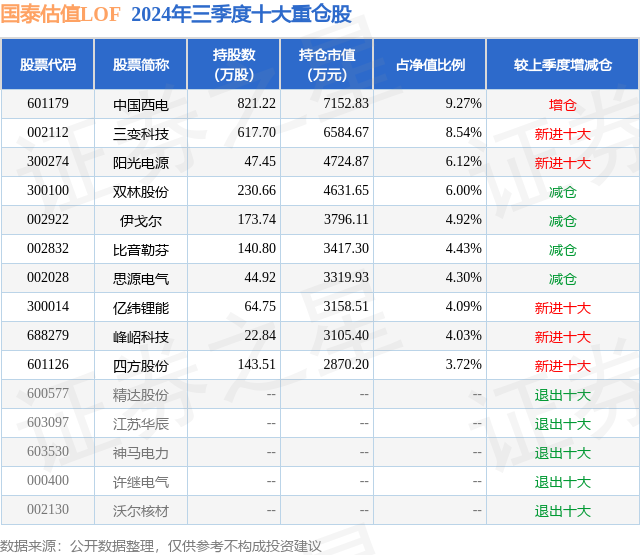The height and width of the screenshot is (555, 640).
Task: Click 新进十大 in 亿纬锂能 row
Action: (x=563, y=308)
